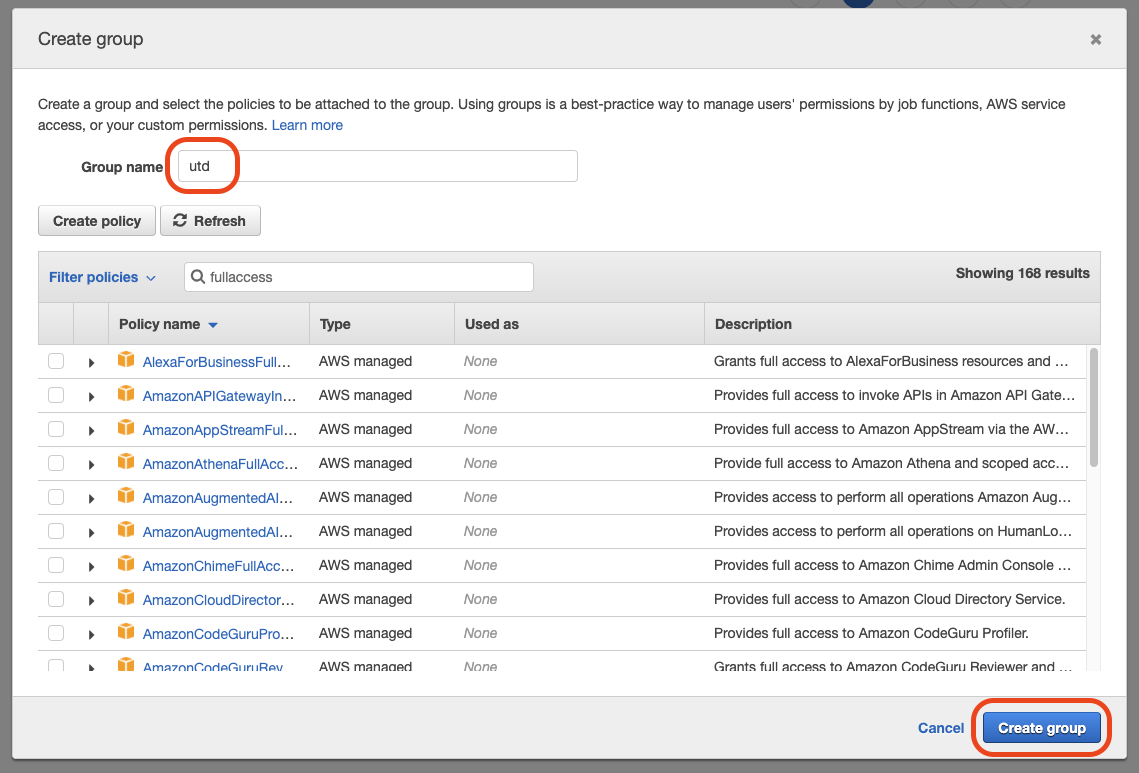Click the policy box icon beside AlexaForBusinessFull
The image size is (1139, 773).
[x=126, y=360]
